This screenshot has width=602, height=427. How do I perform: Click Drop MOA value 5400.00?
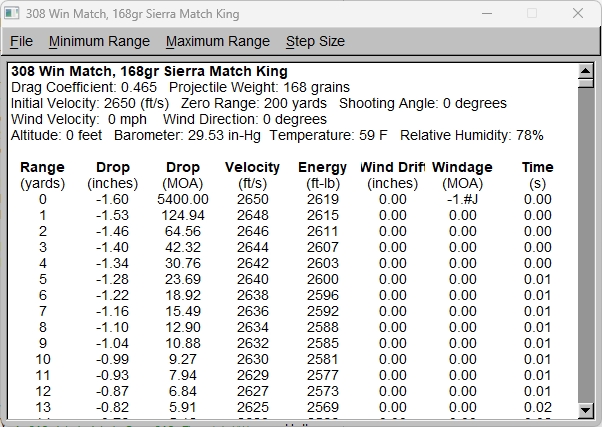[x=183, y=199]
